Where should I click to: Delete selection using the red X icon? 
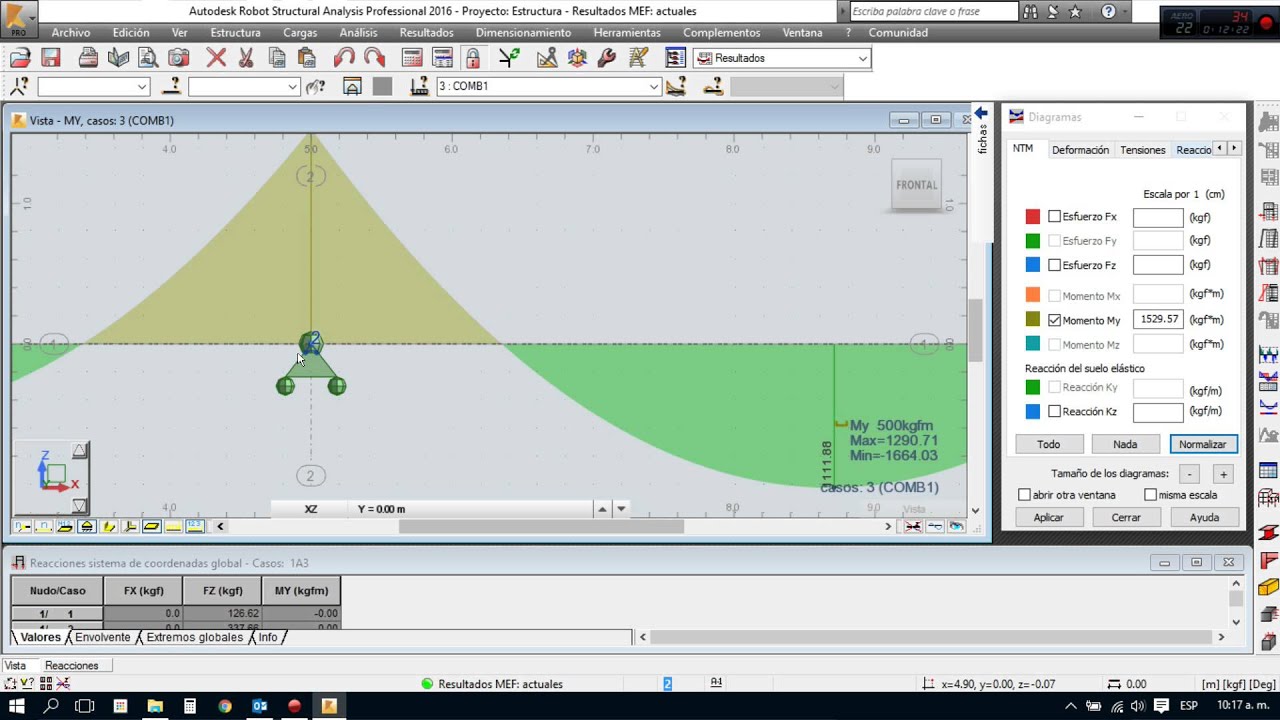[216, 58]
